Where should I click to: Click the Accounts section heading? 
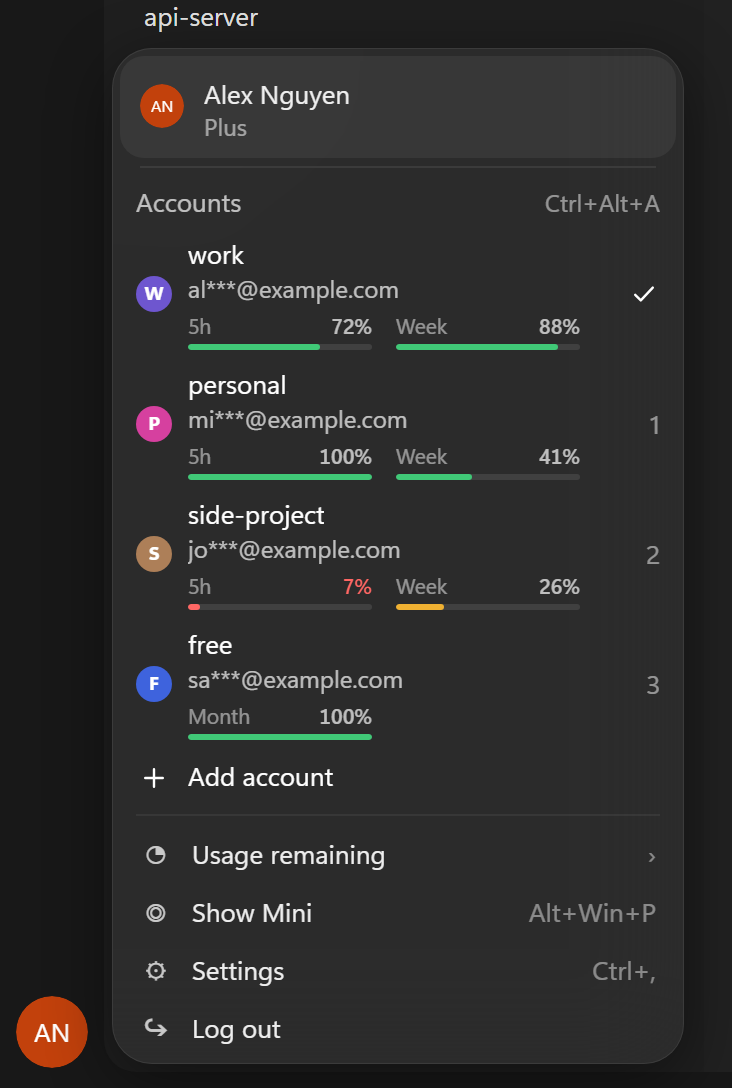189,204
